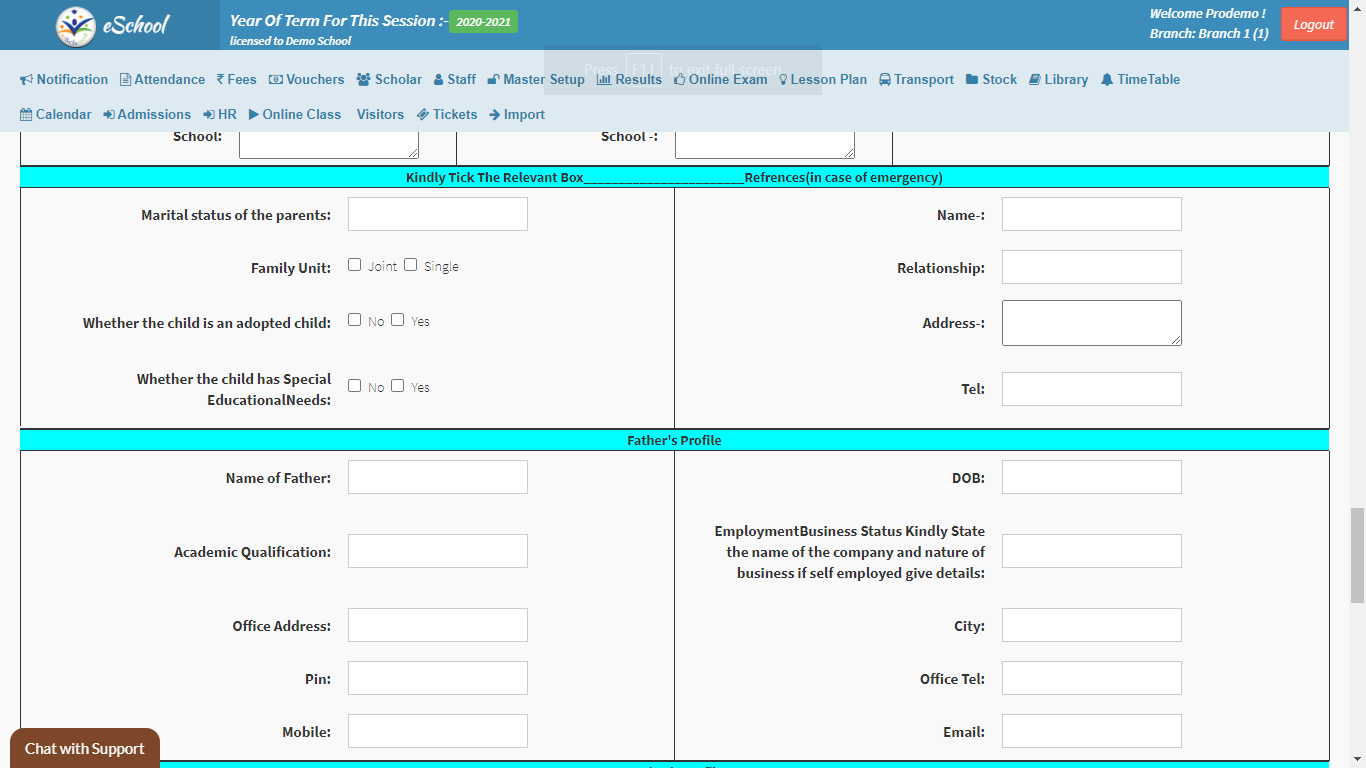The height and width of the screenshot is (768, 1366).
Task: Click the Name of Father field
Action: point(437,477)
